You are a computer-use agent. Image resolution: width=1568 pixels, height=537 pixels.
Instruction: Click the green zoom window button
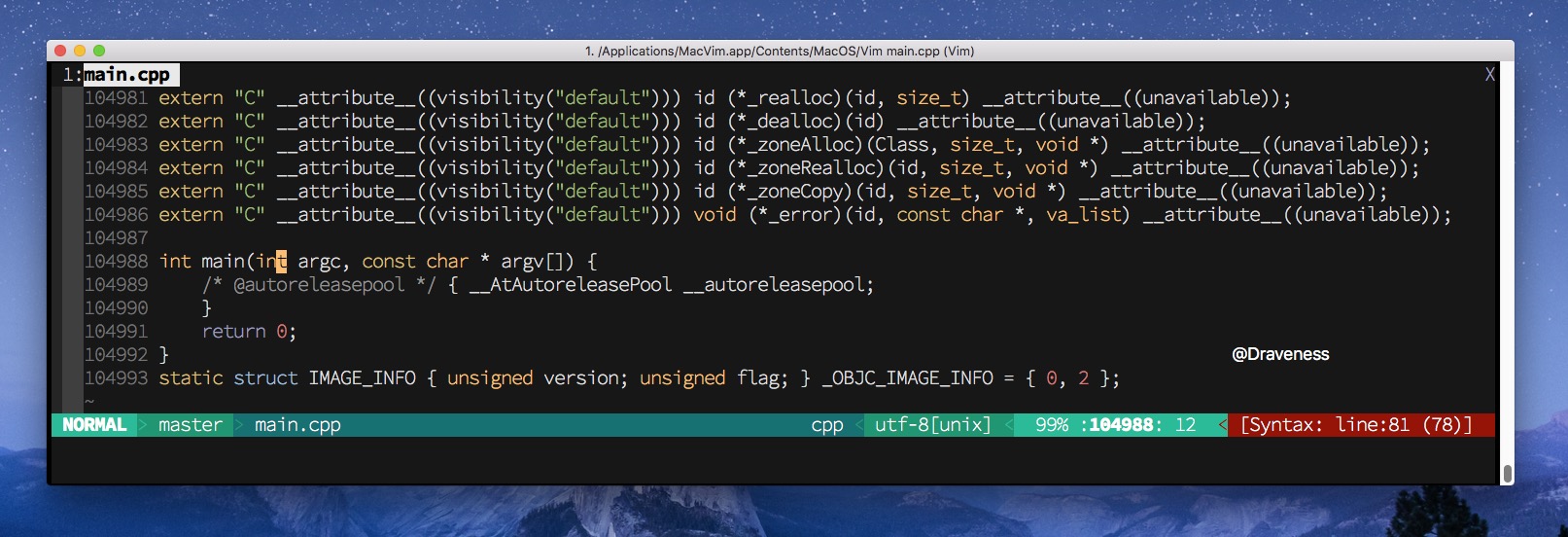click(x=99, y=51)
